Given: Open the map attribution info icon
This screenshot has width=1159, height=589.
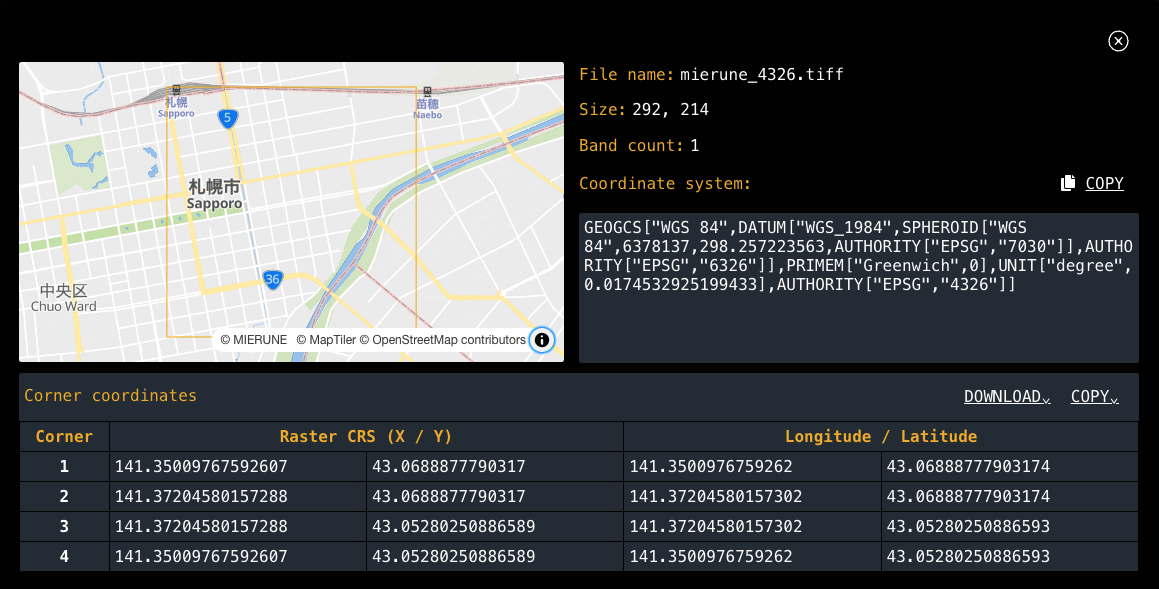Looking at the screenshot, I should [x=541, y=340].
